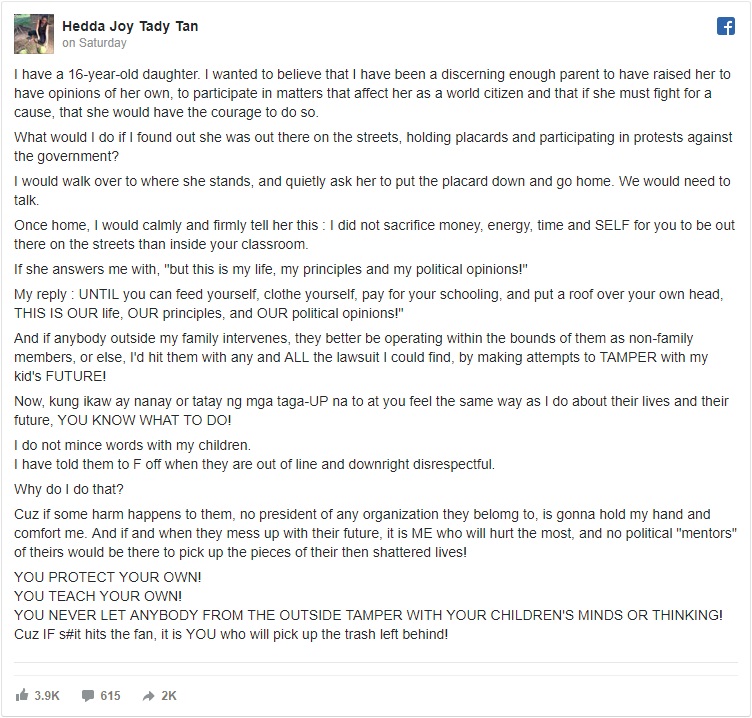Image resolution: width=752 pixels, height=718 pixels.
Task: Open Hedda Joy Tady Tan's profile name
Action: [130, 26]
